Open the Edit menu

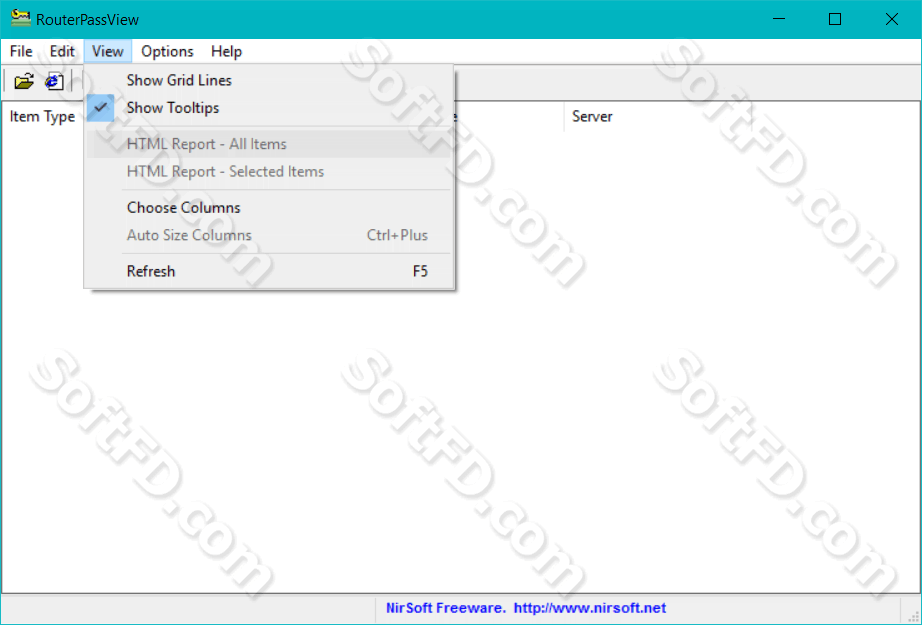point(62,52)
